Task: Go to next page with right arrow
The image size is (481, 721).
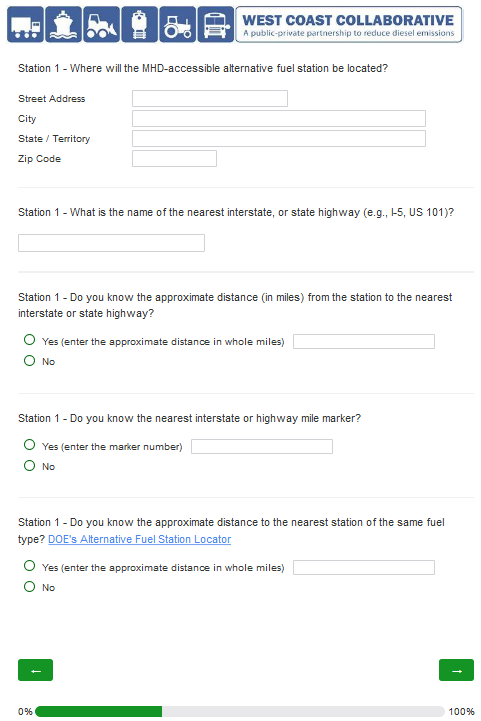Action: click(456, 670)
